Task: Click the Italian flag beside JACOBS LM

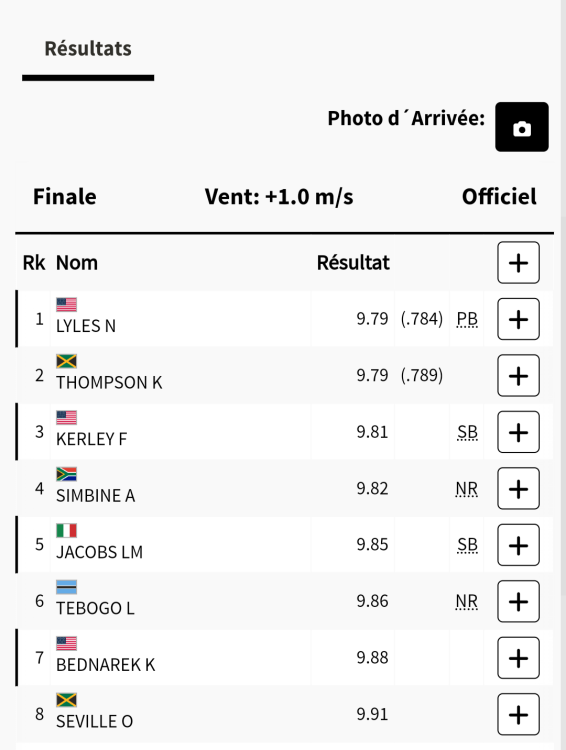Action: coord(67,530)
